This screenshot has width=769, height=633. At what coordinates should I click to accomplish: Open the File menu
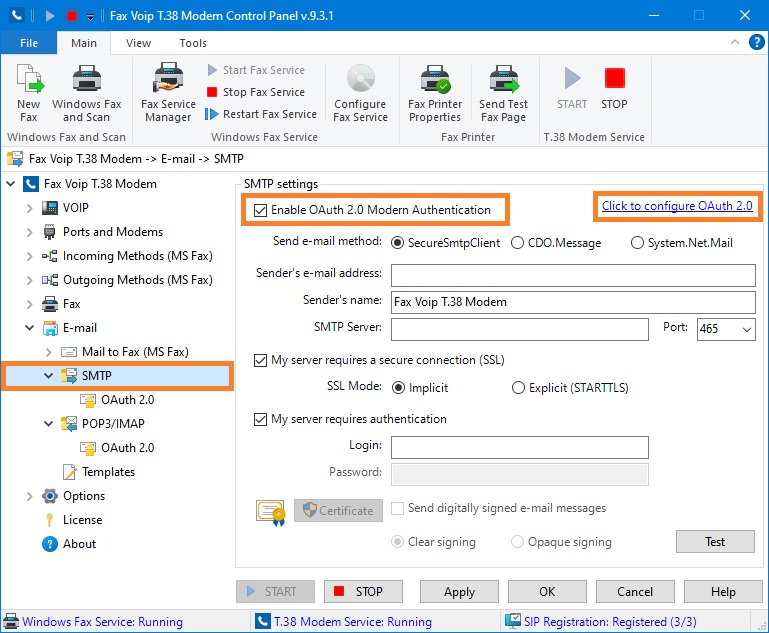[29, 43]
